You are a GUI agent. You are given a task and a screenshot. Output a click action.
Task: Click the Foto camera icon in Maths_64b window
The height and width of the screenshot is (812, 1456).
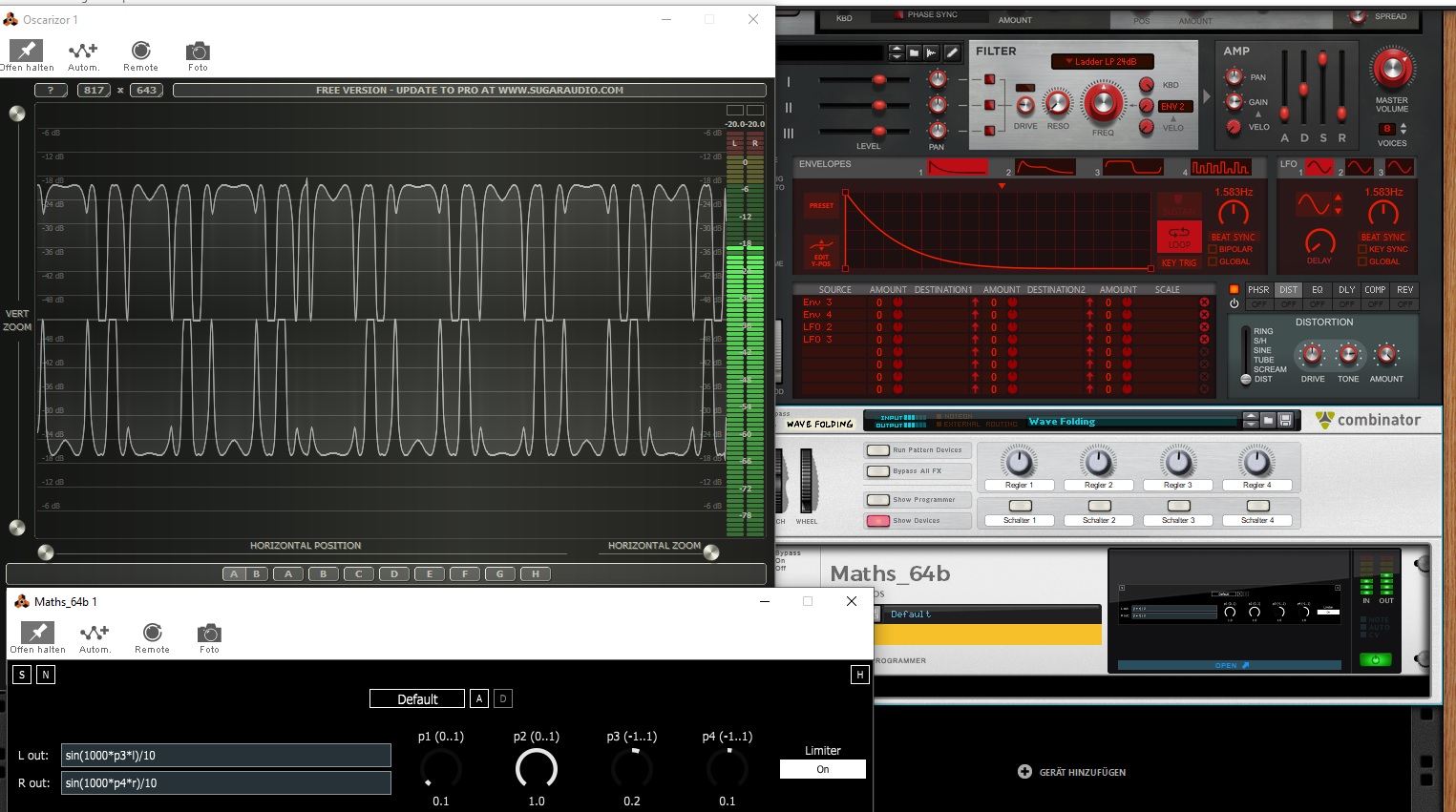coord(209,633)
